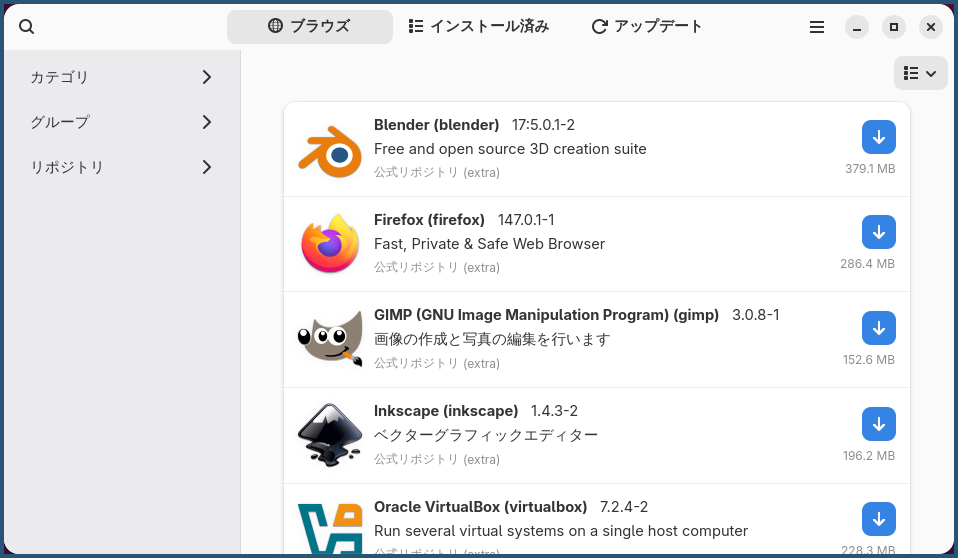
Task: Open Firefox (firefox) package title
Action: (x=429, y=219)
